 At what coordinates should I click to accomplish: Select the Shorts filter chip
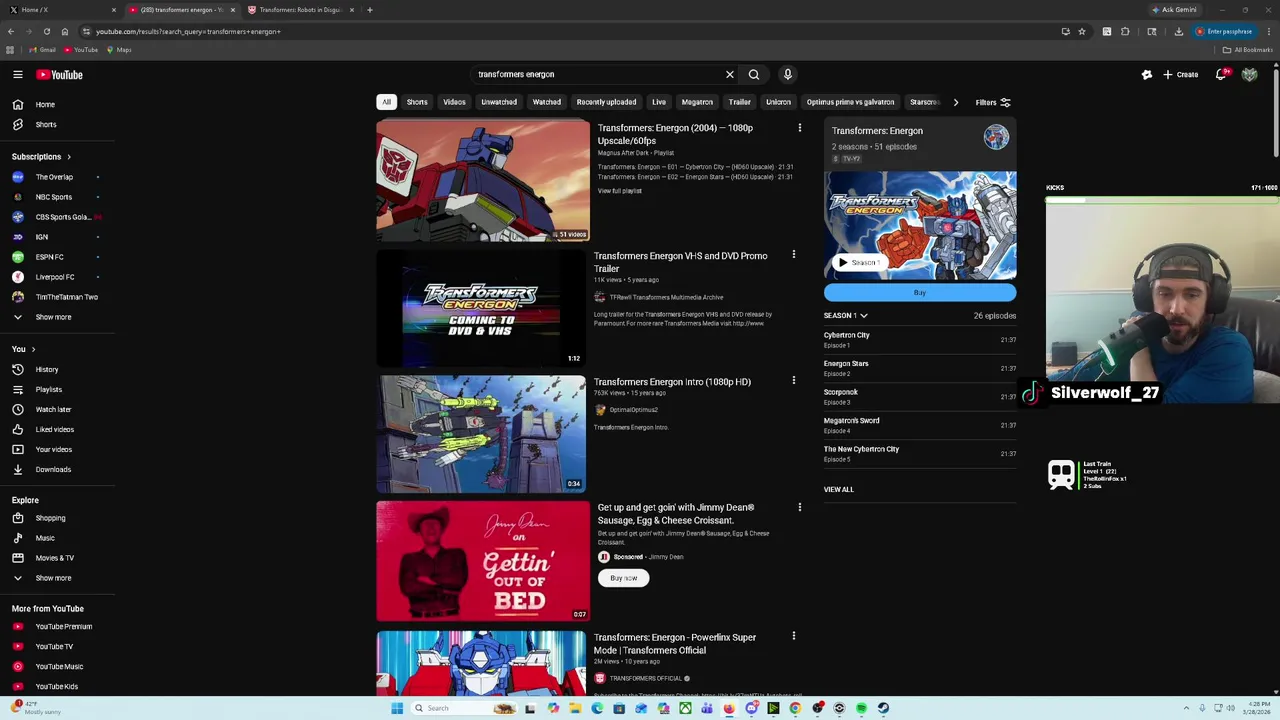(417, 102)
